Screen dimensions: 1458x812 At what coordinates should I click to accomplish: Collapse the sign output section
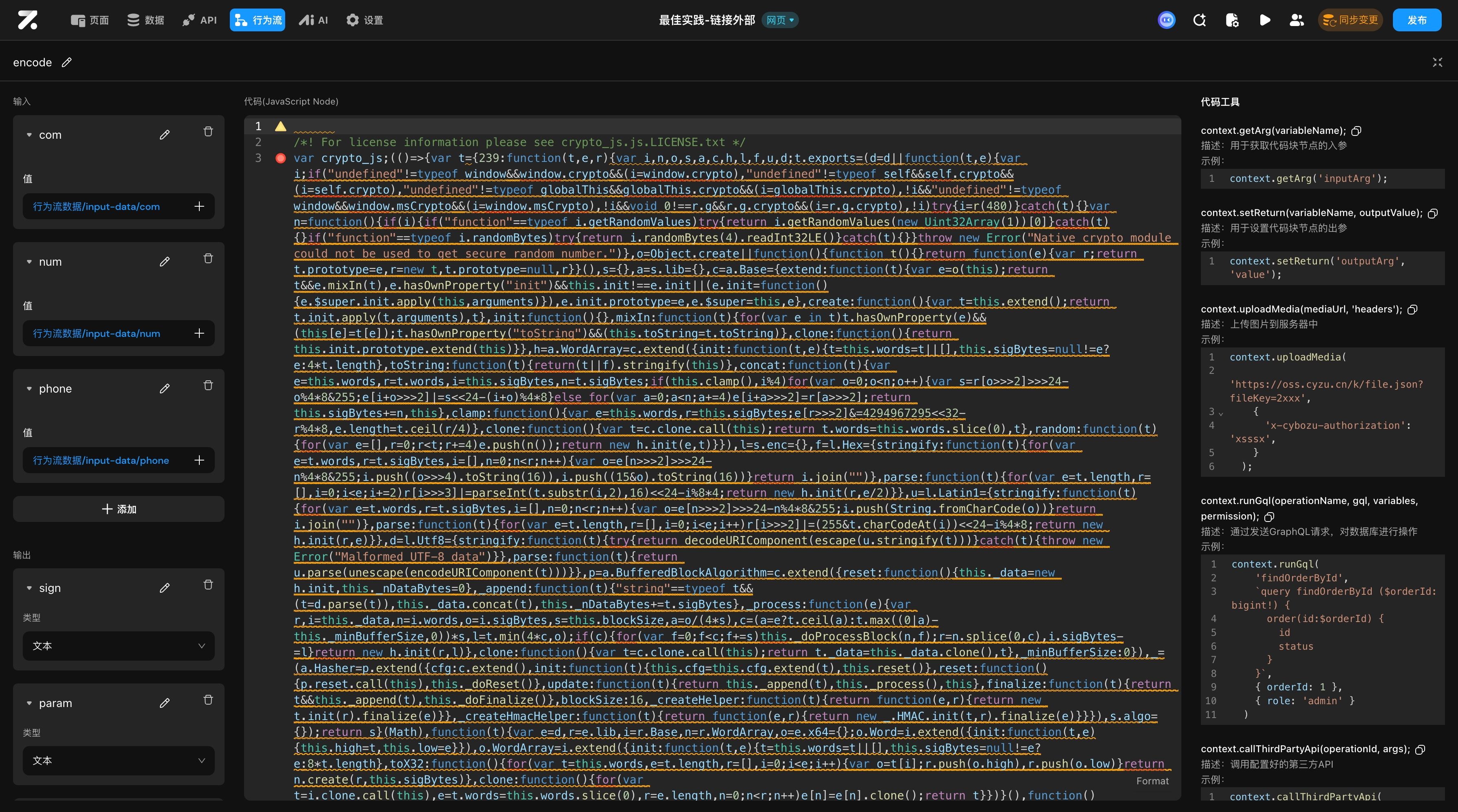click(x=29, y=588)
